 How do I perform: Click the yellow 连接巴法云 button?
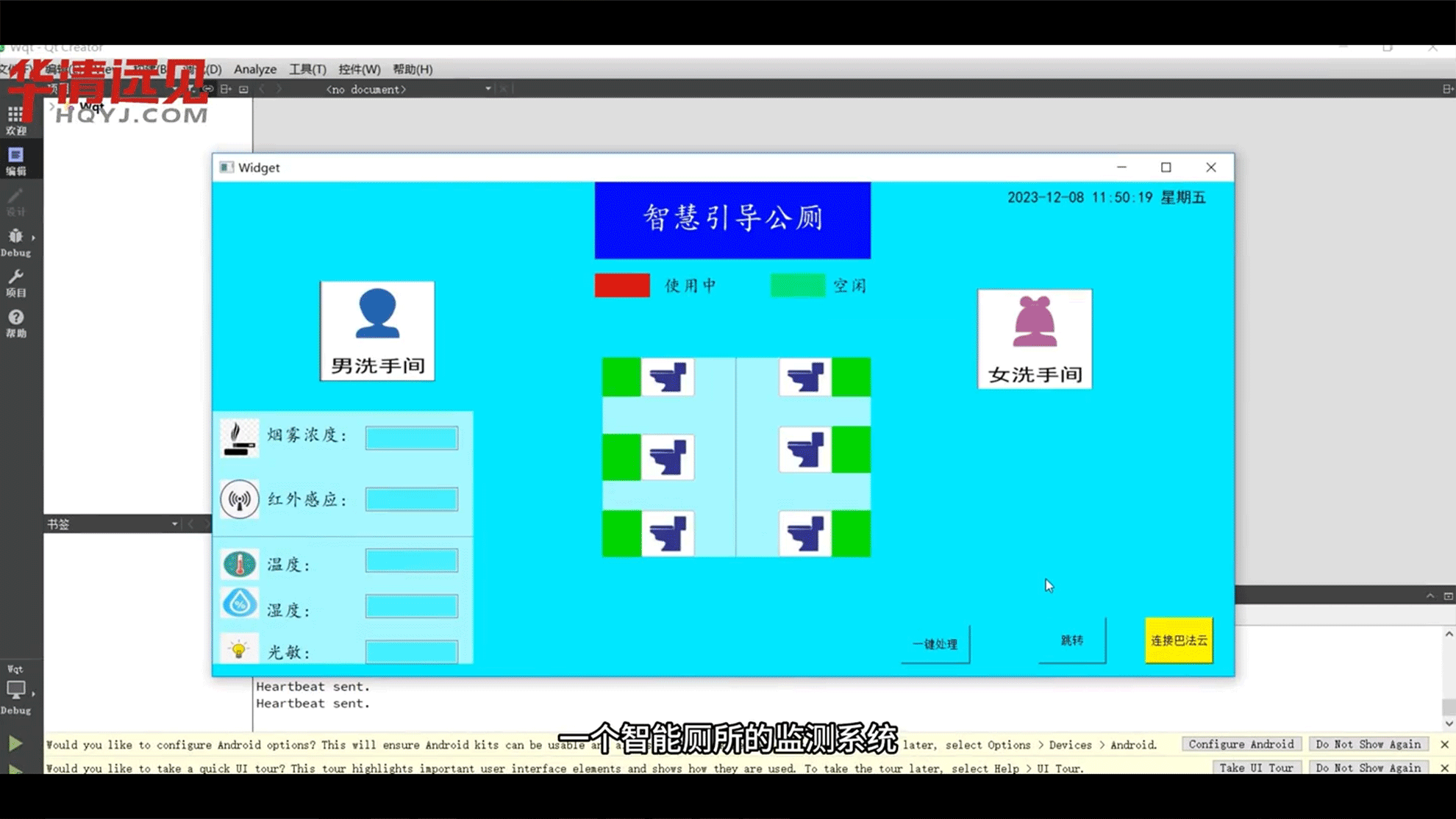1178,640
